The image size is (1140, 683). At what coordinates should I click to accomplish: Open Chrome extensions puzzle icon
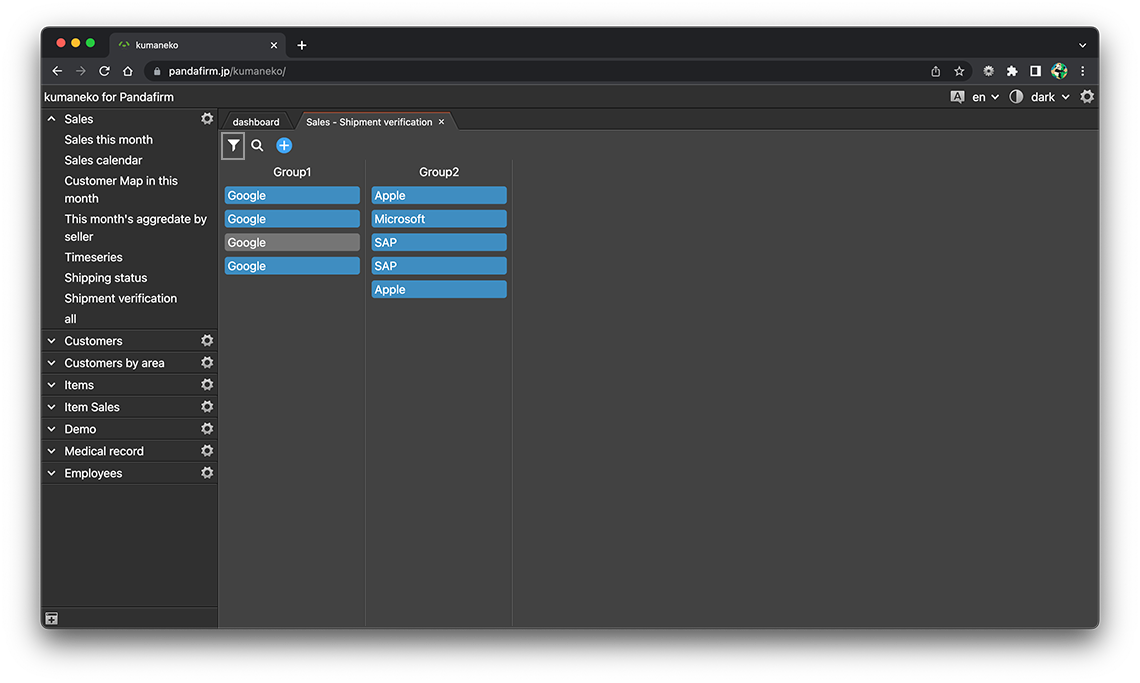[1012, 71]
